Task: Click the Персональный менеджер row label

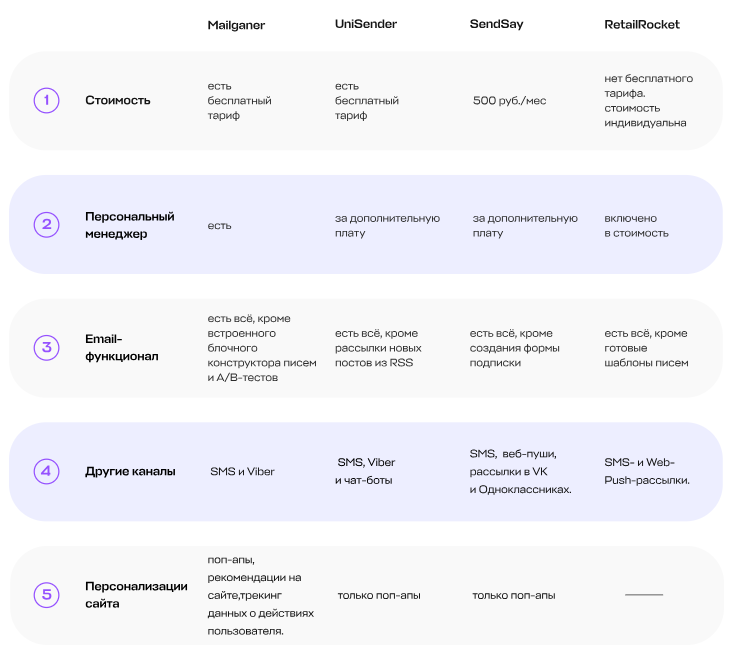Action: pyautogui.click(x=130, y=225)
